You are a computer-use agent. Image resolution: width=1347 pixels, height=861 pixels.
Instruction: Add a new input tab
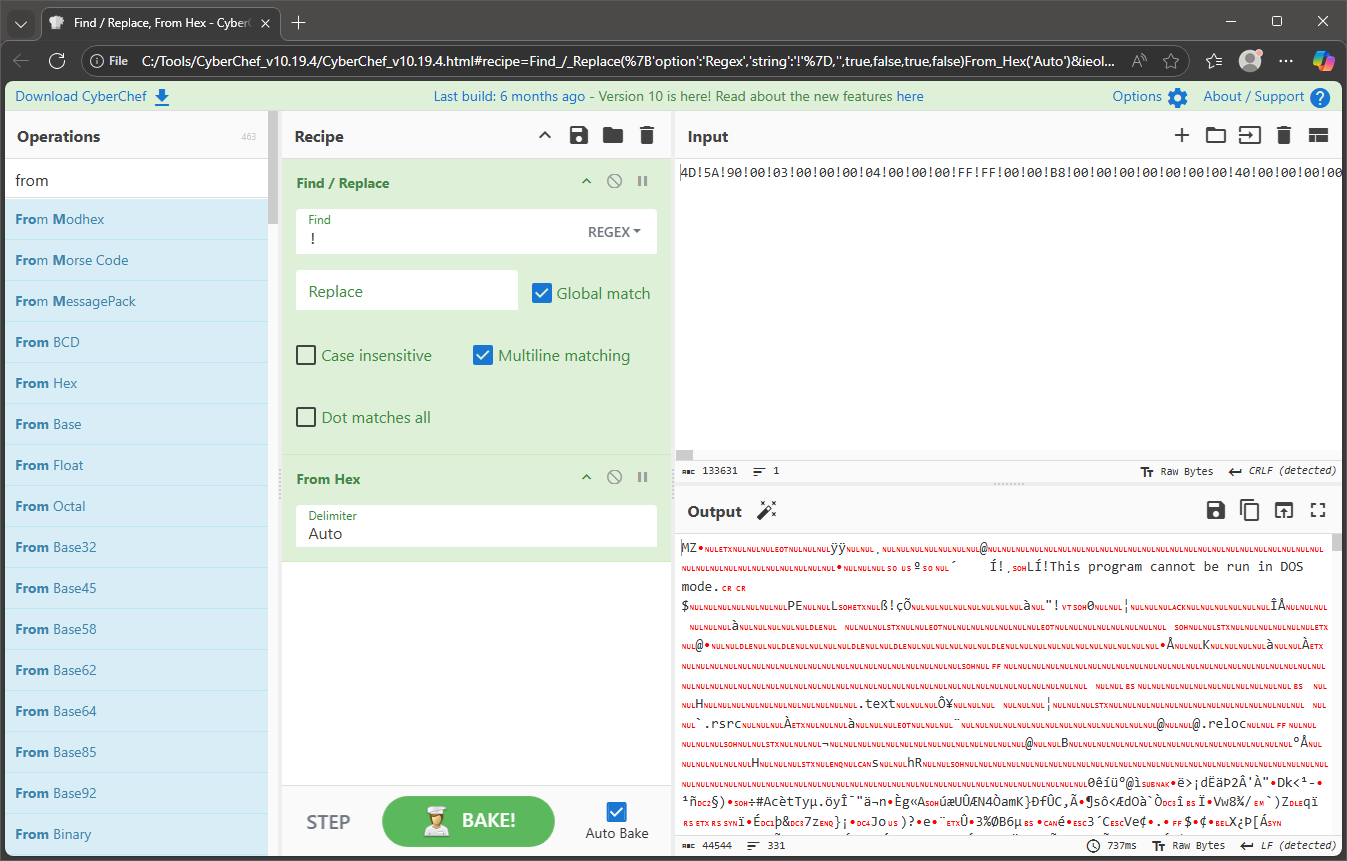click(1181, 136)
